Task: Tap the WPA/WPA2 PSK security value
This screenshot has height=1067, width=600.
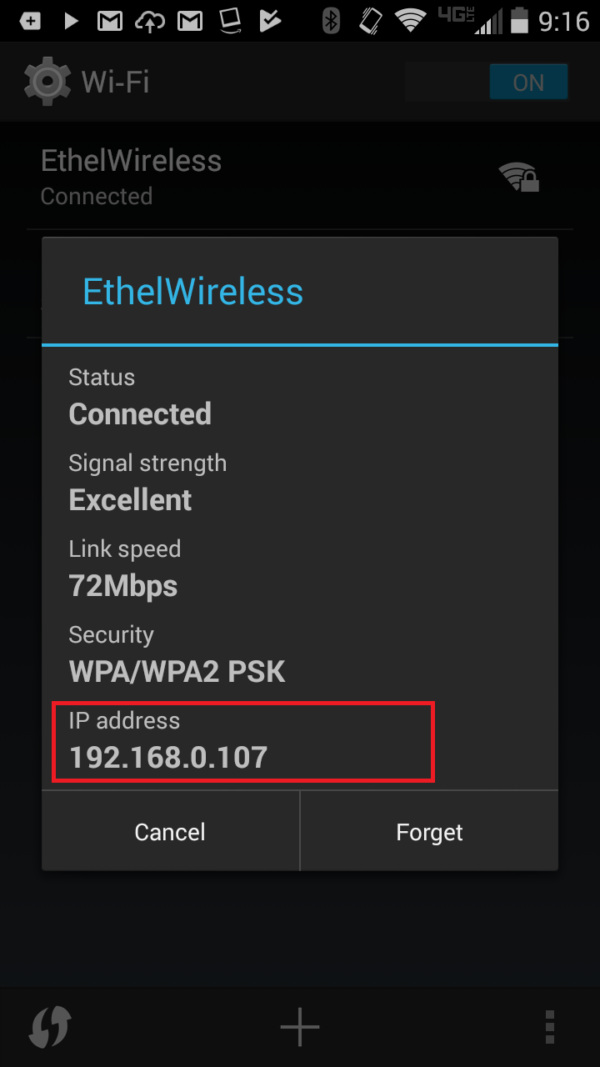Action: coord(177,672)
